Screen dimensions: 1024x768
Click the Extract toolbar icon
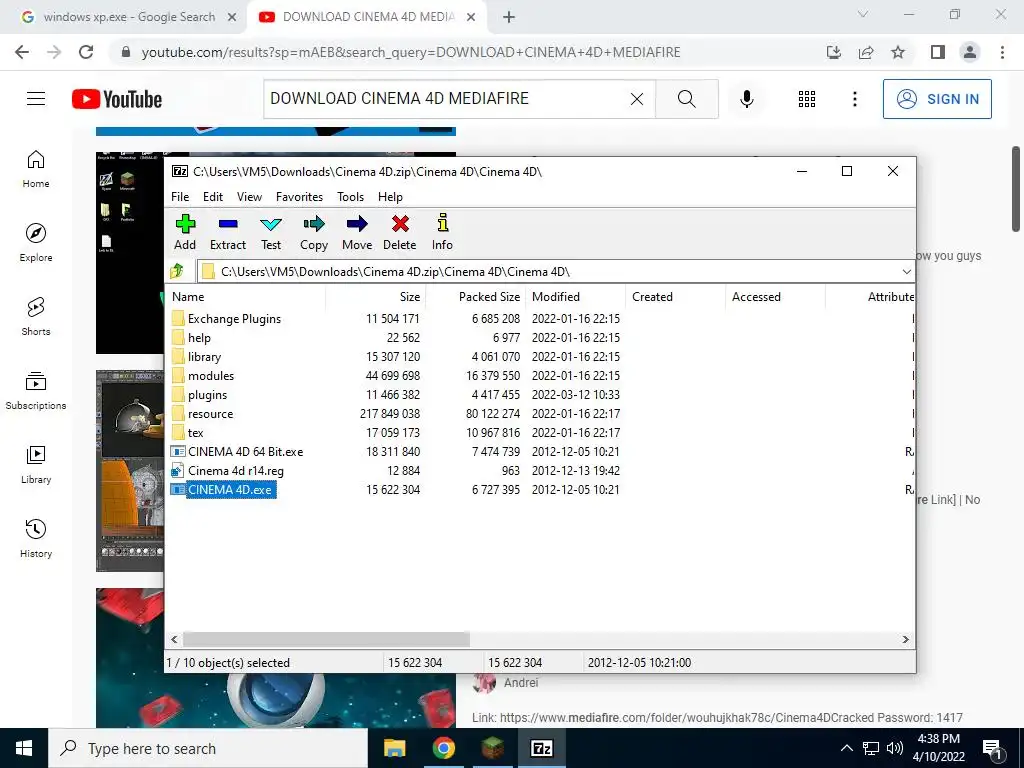(228, 232)
